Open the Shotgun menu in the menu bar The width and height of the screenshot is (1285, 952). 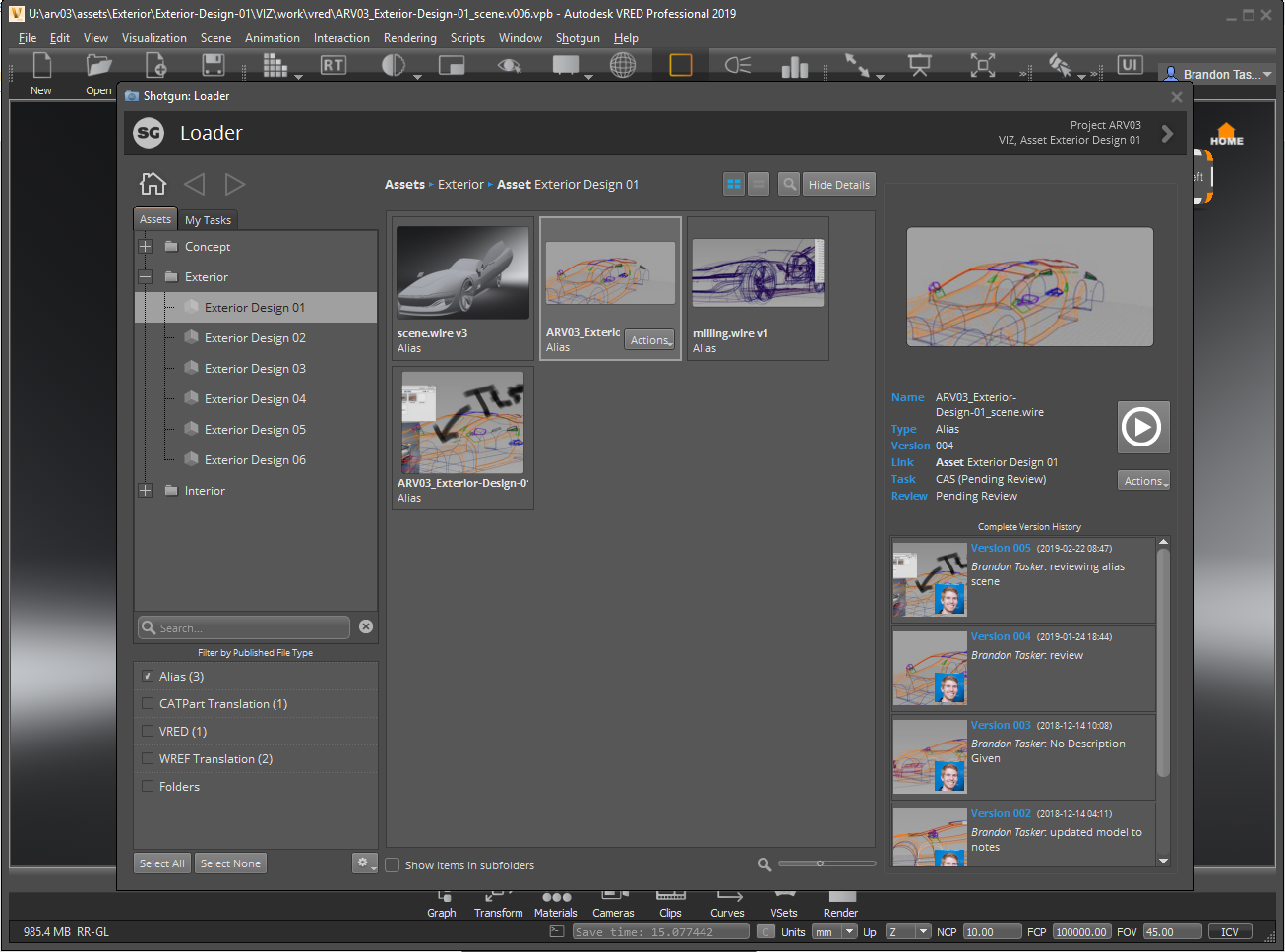pyautogui.click(x=578, y=38)
